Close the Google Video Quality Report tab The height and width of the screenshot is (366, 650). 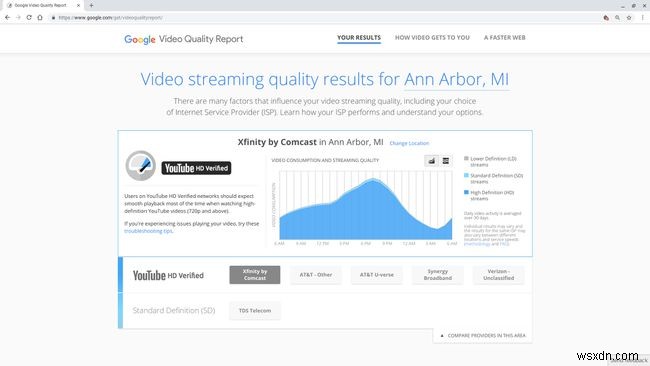(x=78, y=5)
